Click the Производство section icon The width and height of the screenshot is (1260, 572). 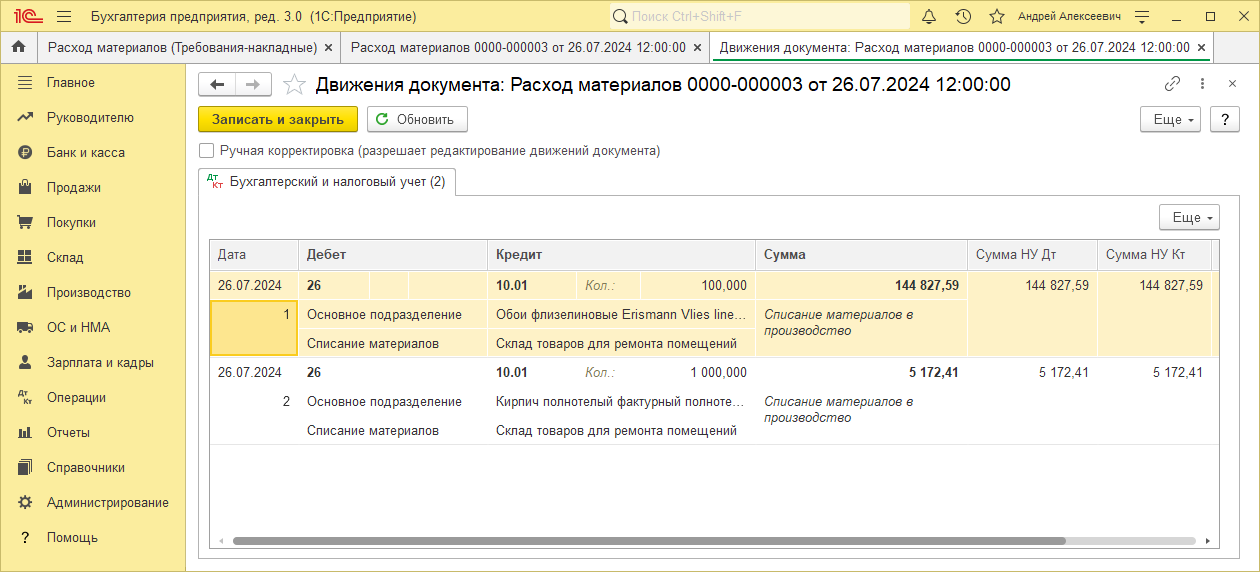[26, 292]
